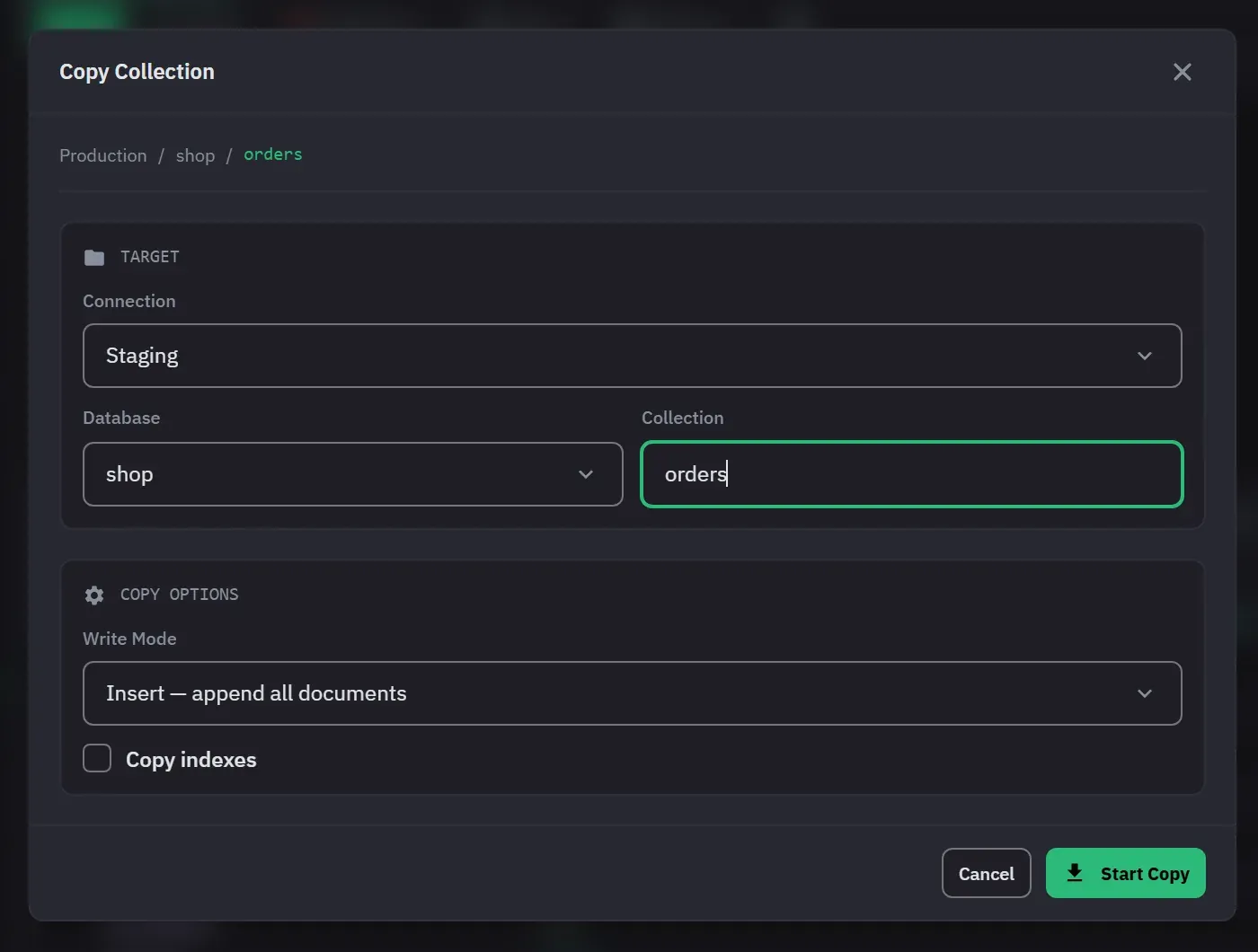1258x952 pixels.
Task: Click the COPY OPTIONS section heading
Action: click(180, 595)
